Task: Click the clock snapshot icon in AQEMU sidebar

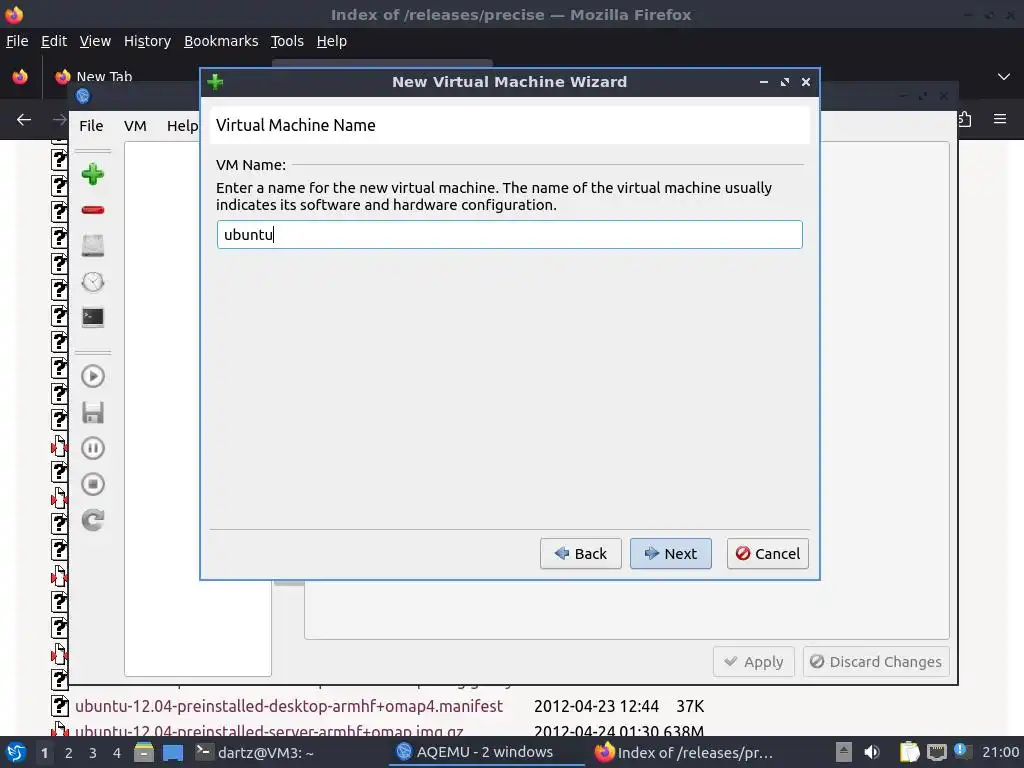Action: pyautogui.click(x=93, y=281)
